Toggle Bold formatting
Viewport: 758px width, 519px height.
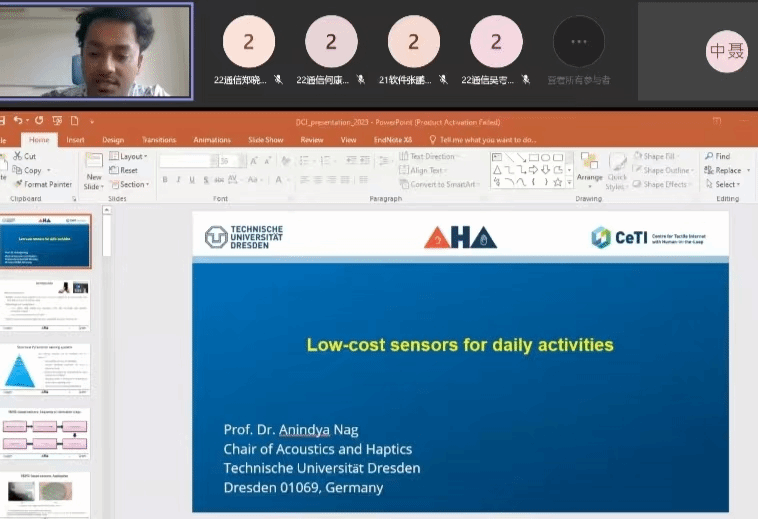(164, 180)
